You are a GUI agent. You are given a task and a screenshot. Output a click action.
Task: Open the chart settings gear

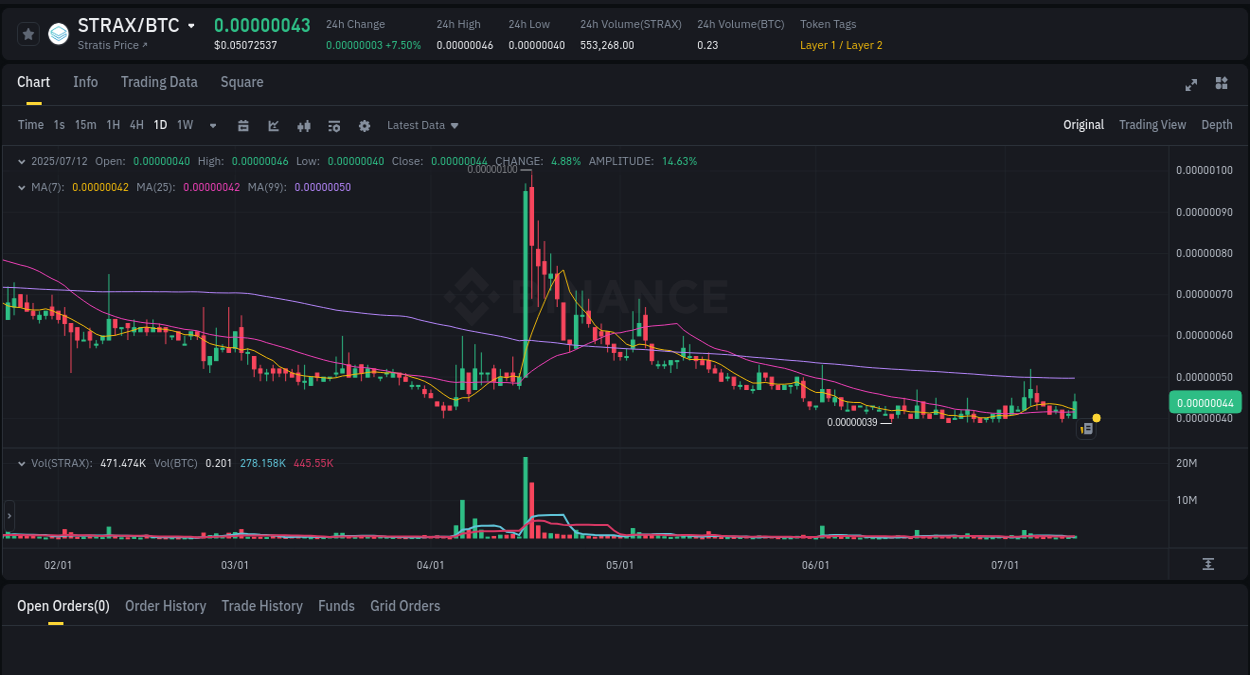click(364, 125)
